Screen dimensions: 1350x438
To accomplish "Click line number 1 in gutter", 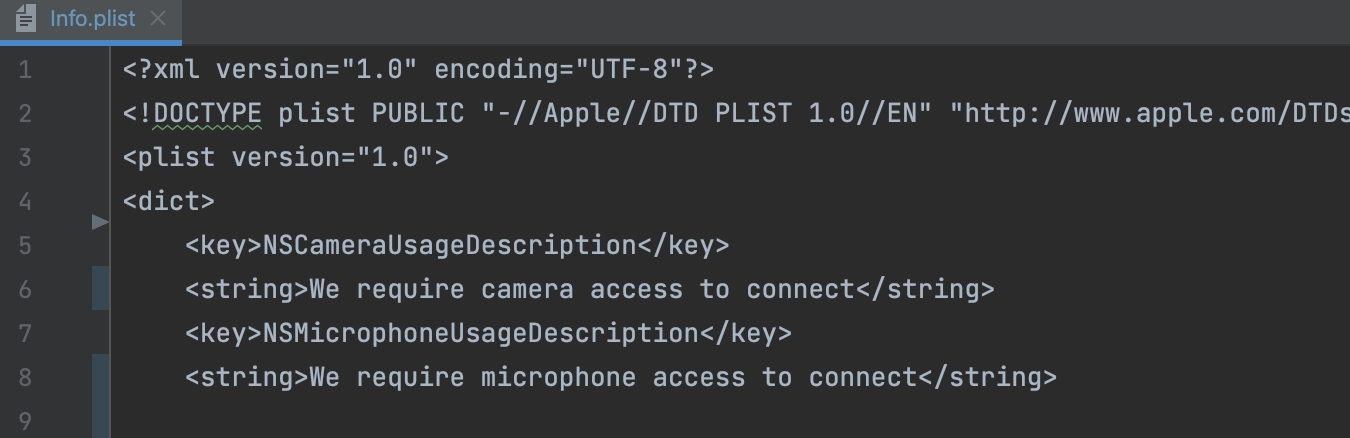I will tap(24, 70).
